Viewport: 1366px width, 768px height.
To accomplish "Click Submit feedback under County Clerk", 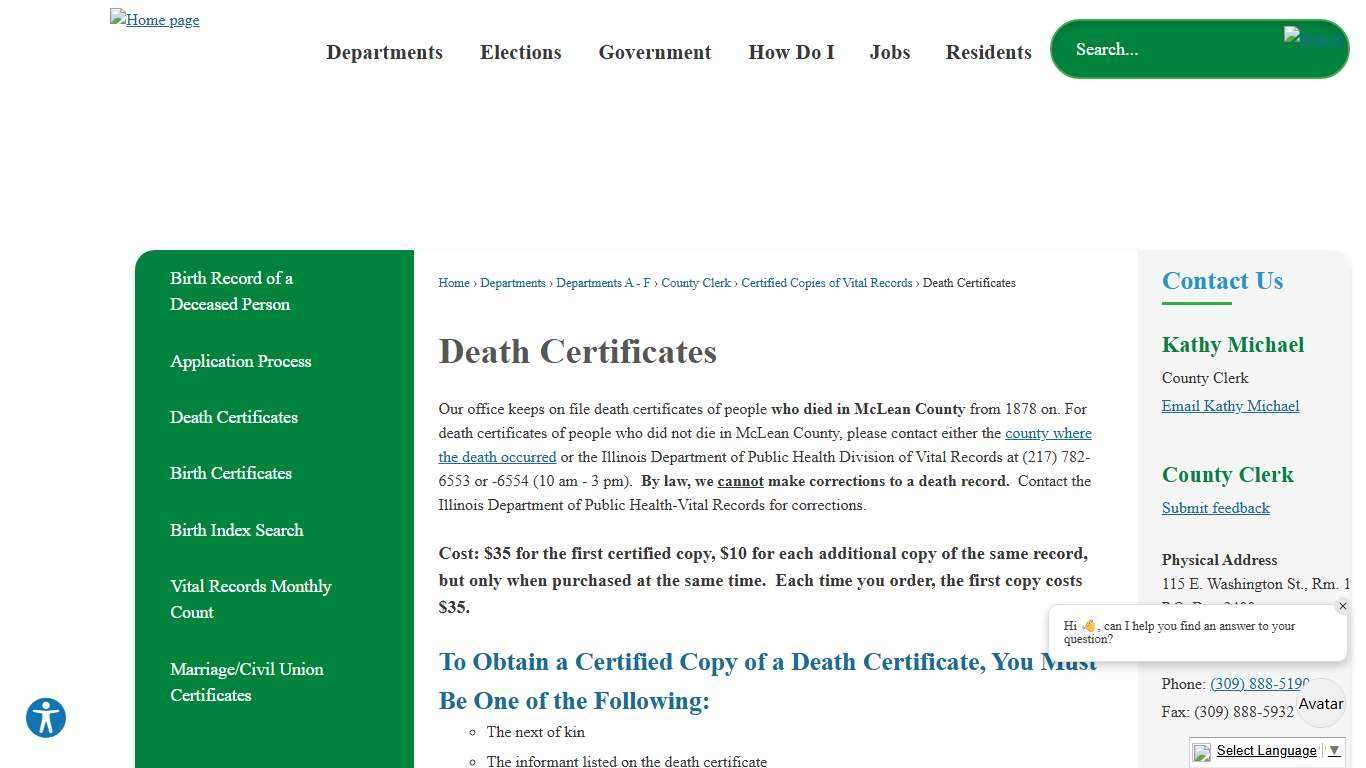I will [x=1215, y=508].
